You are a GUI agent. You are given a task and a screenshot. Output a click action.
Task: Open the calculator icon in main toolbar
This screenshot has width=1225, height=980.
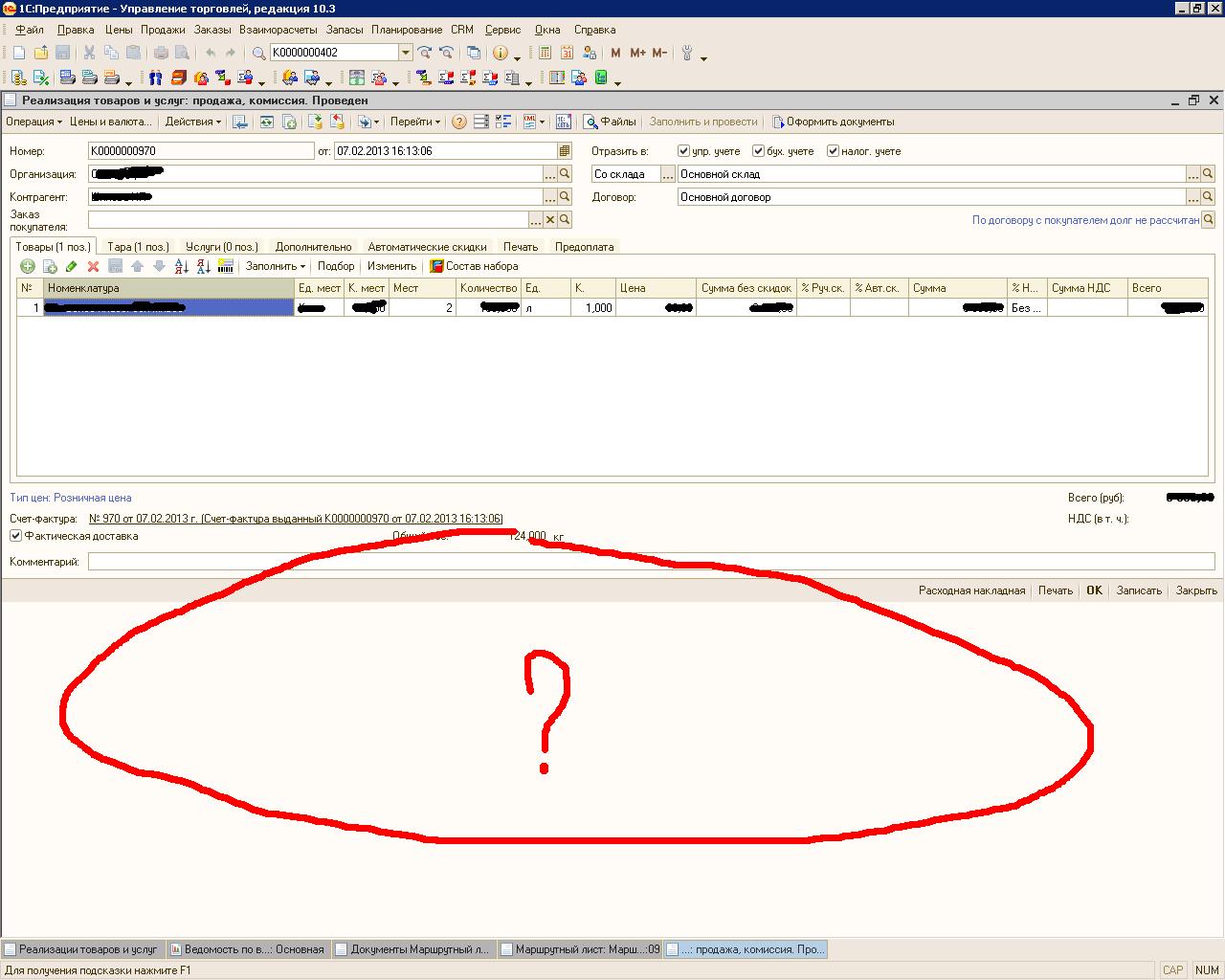click(x=545, y=54)
